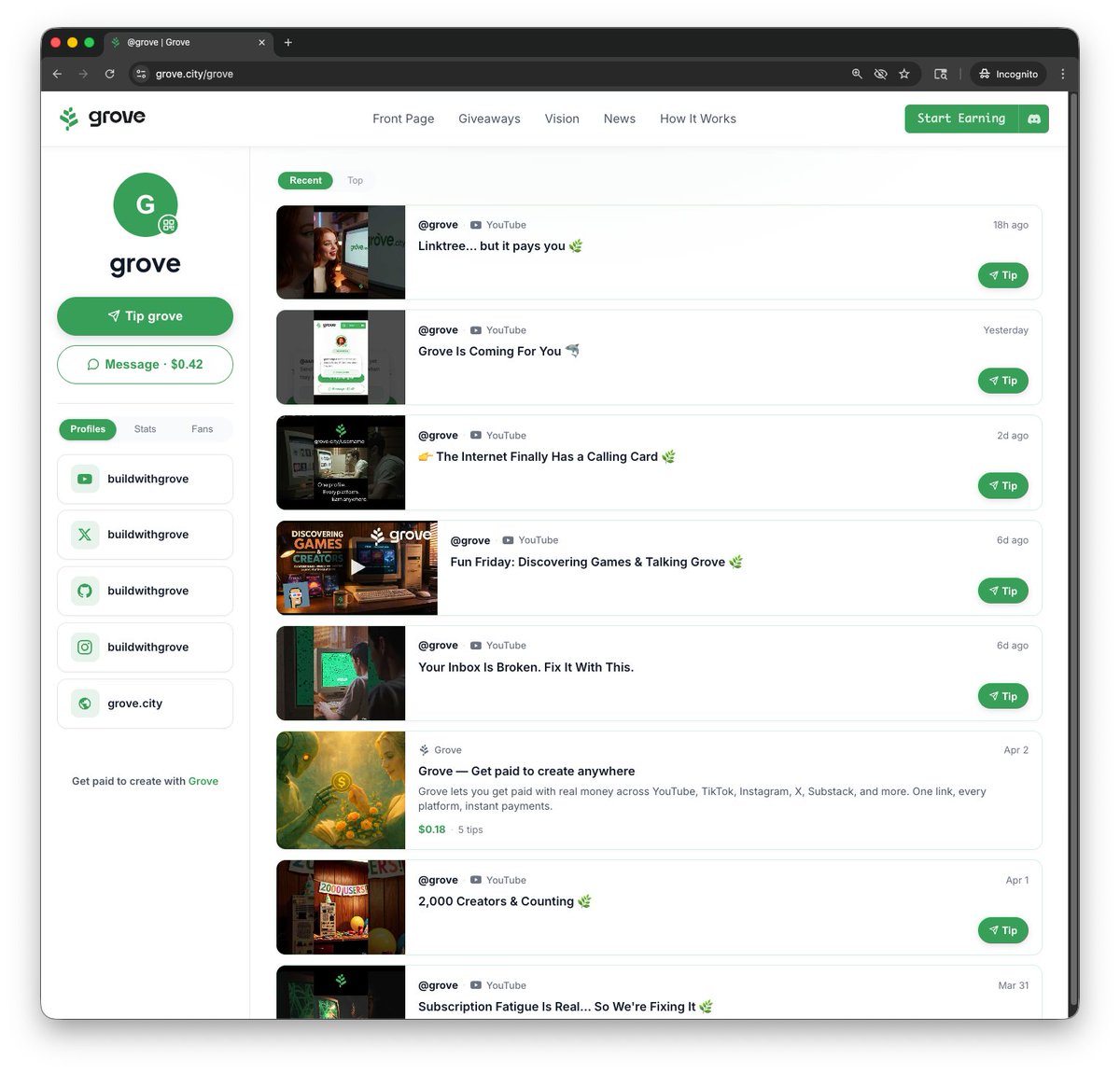Click the Tip grove button

[x=145, y=316]
